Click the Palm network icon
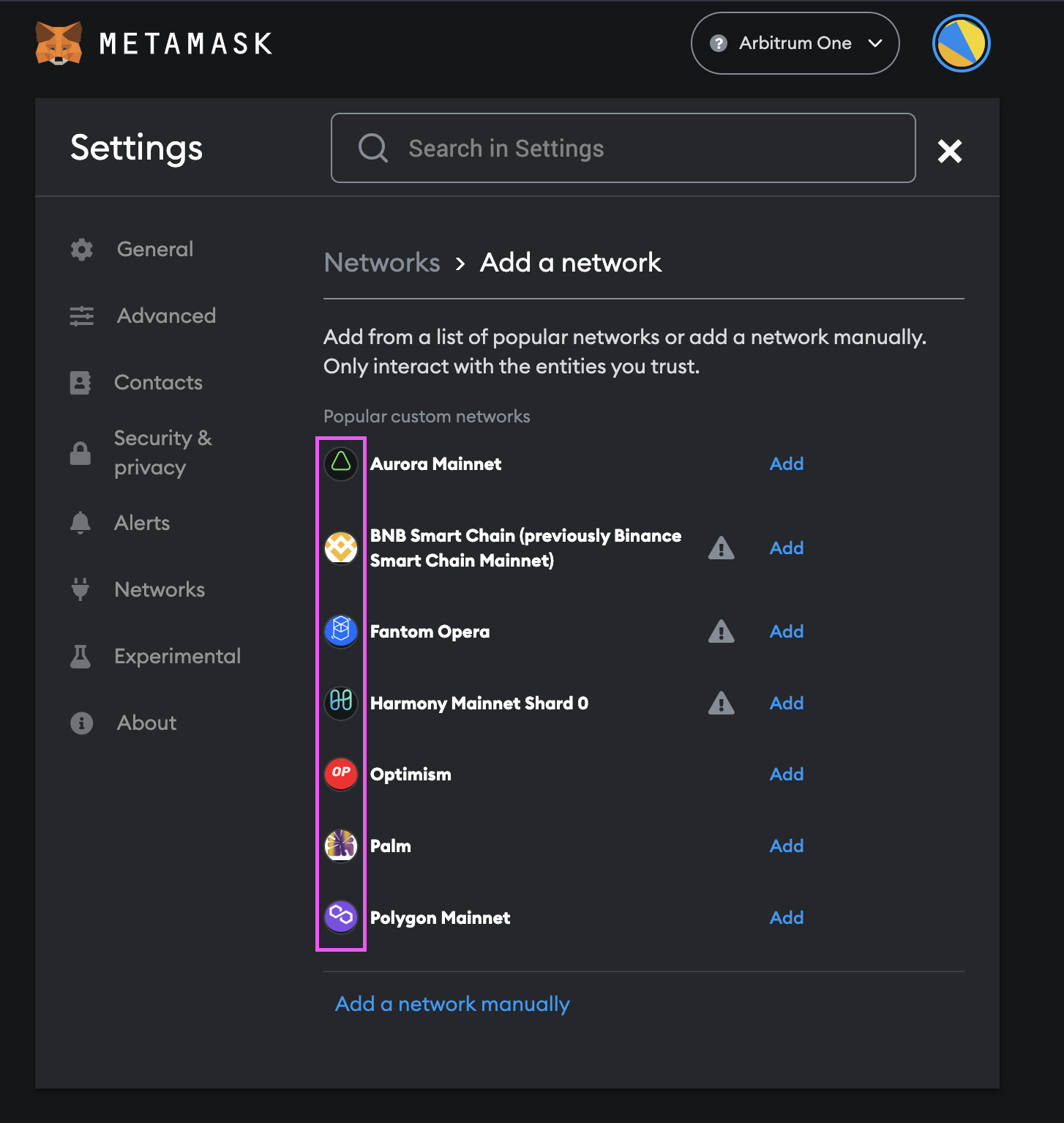This screenshot has width=1064, height=1123. coord(340,845)
